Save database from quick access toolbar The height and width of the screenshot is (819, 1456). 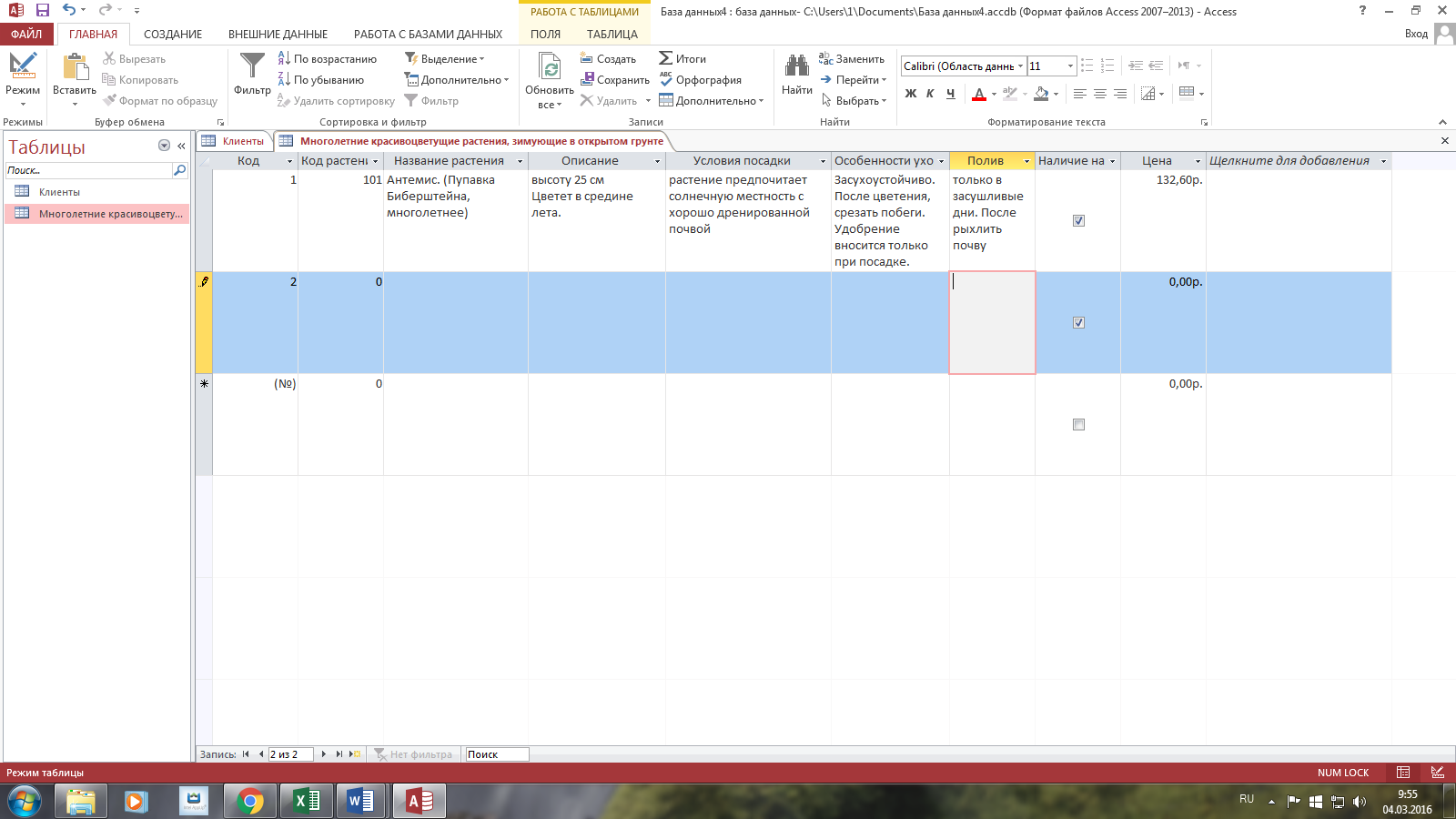tap(43, 10)
